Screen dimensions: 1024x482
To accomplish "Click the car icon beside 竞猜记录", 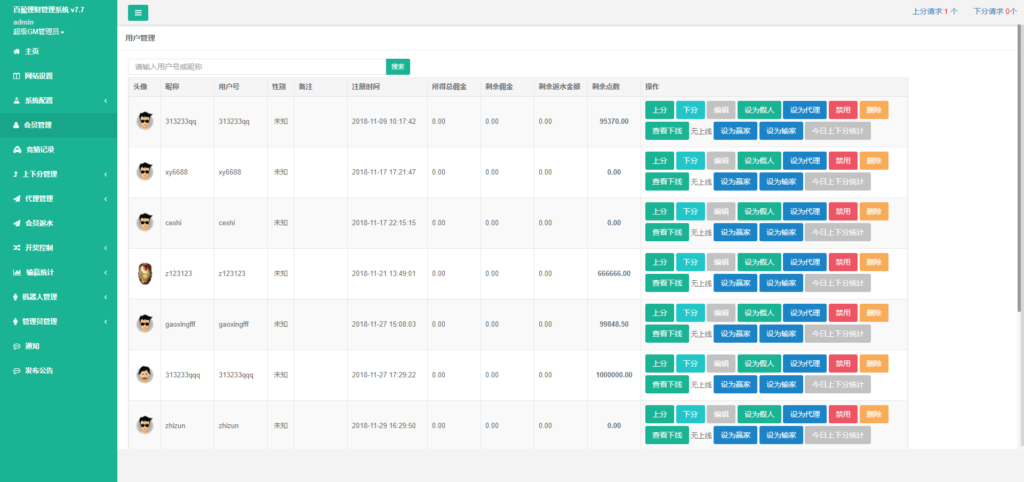I will (x=16, y=150).
